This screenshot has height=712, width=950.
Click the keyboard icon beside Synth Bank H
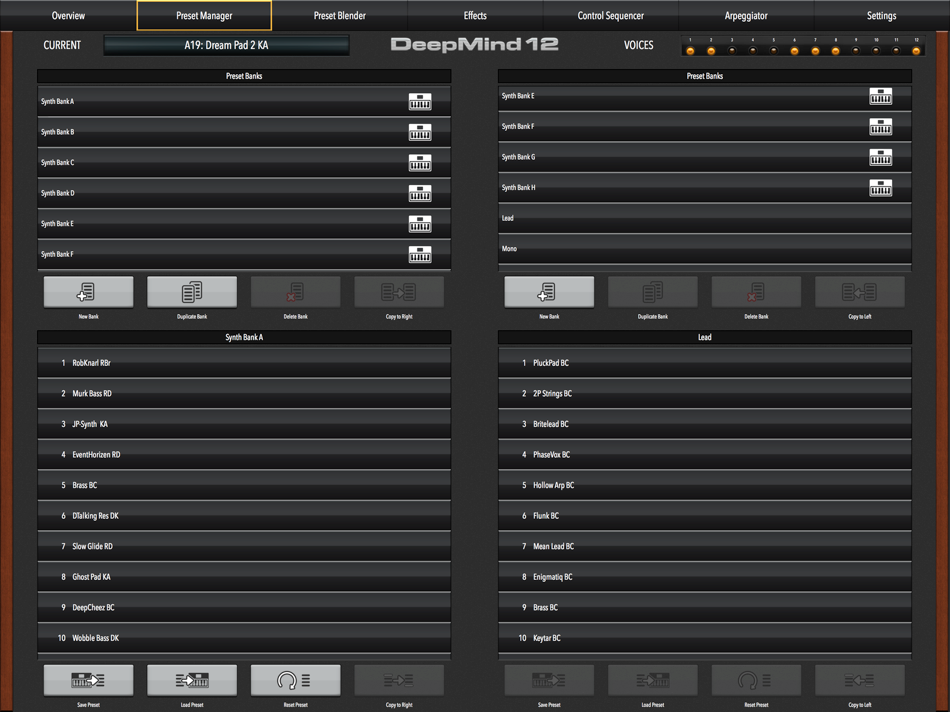point(880,187)
